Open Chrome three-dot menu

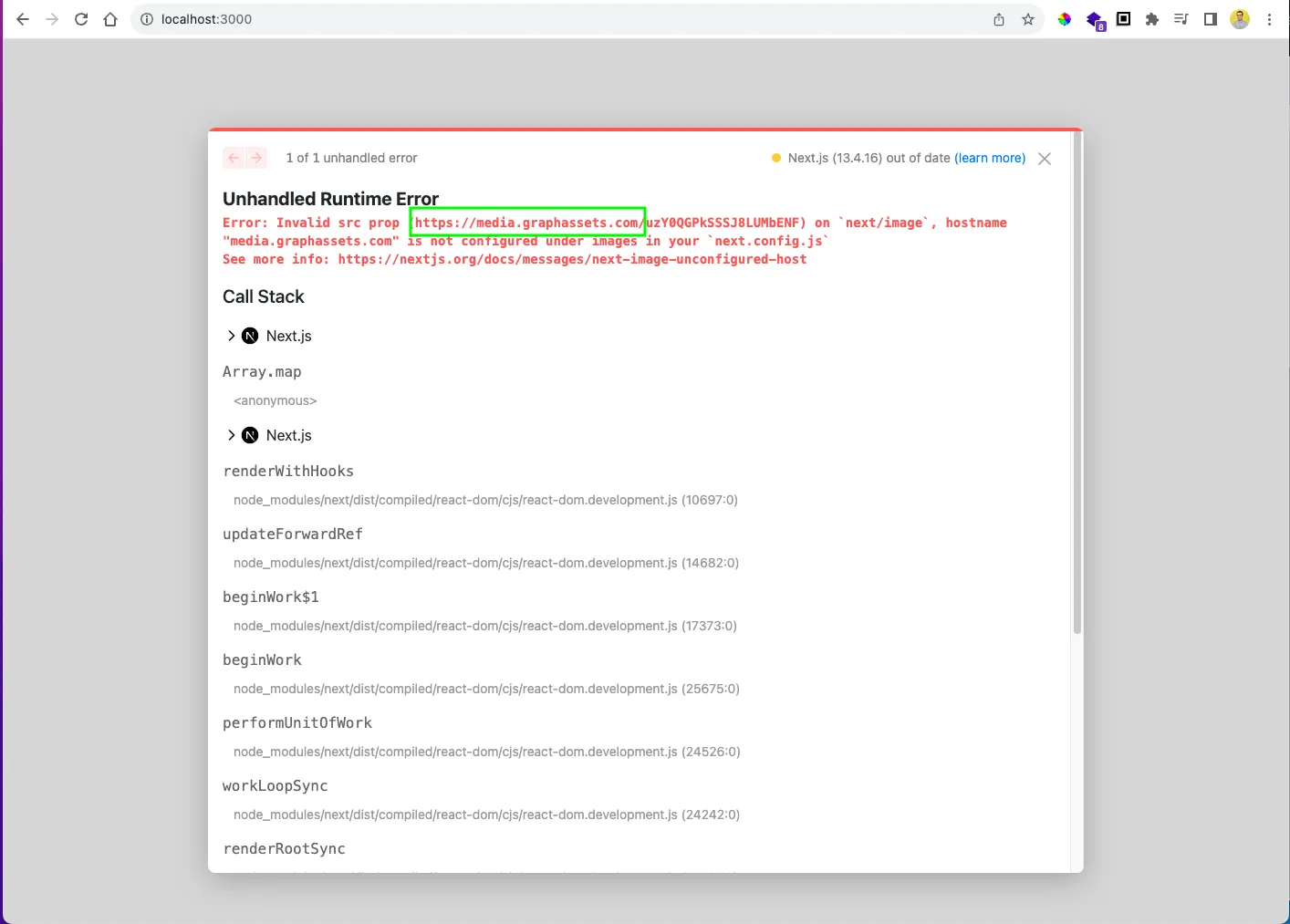[x=1269, y=19]
